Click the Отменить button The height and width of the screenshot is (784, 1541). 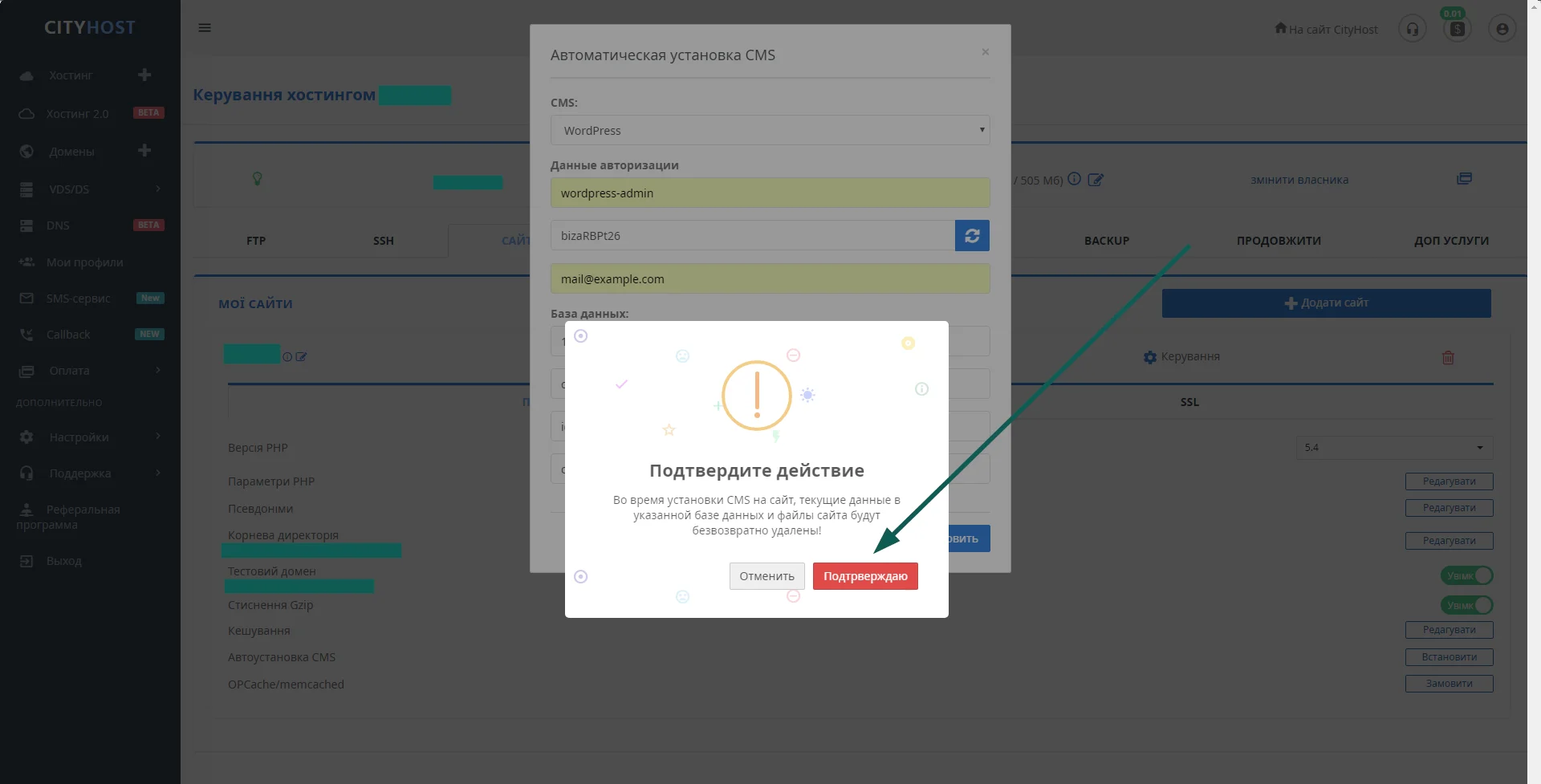point(766,576)
